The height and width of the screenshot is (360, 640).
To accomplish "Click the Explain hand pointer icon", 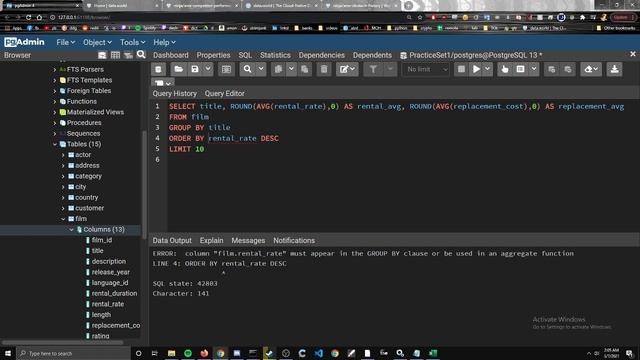I will [505, 69].
